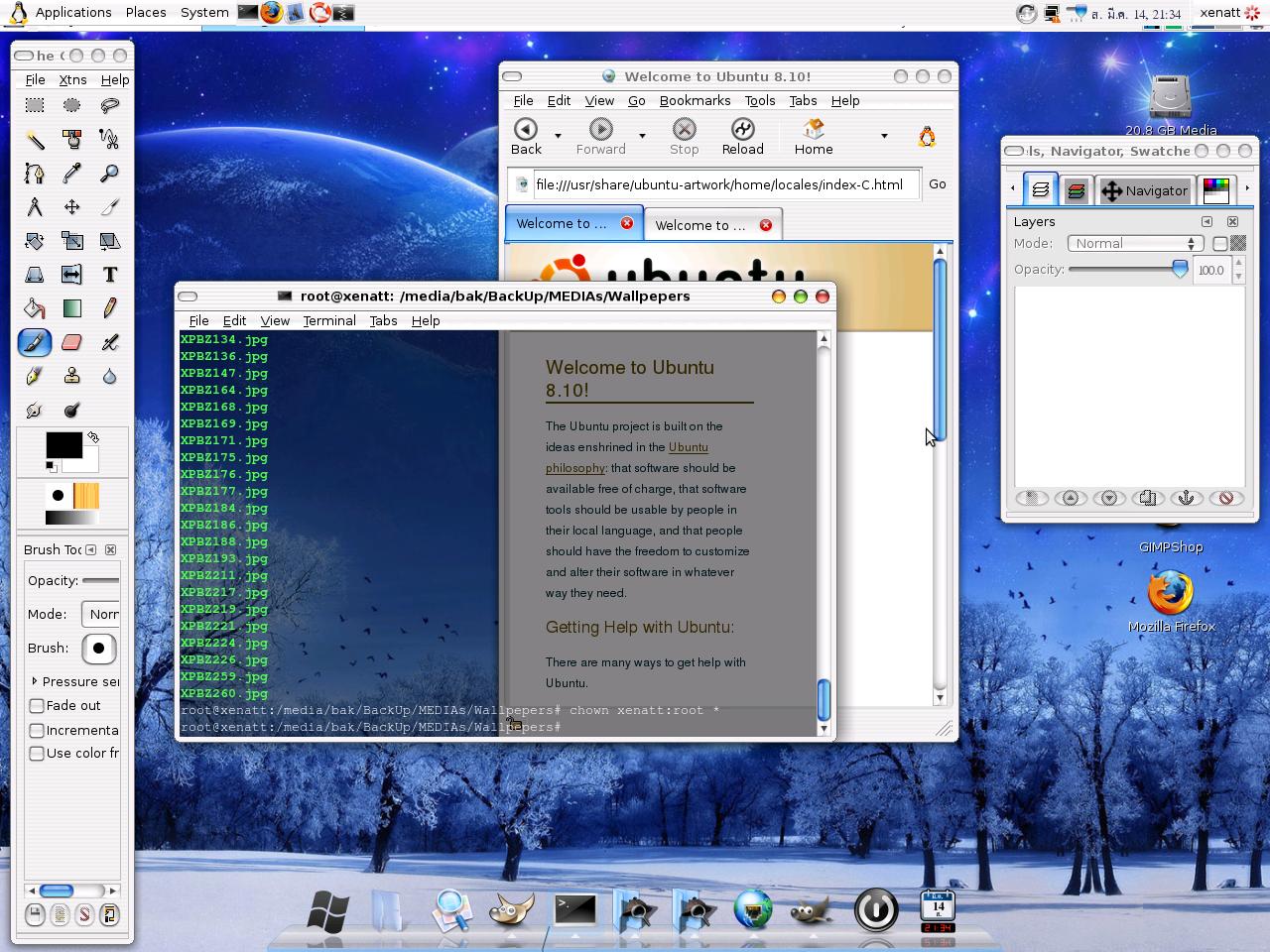Viewport: 1270px width, 952px height.
Task: Click the browser Home button
Action: click(814, 137)
